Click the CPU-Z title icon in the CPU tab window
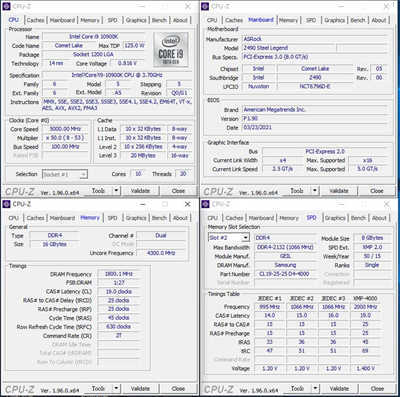The image size is (400, 397). pos(7,6)
